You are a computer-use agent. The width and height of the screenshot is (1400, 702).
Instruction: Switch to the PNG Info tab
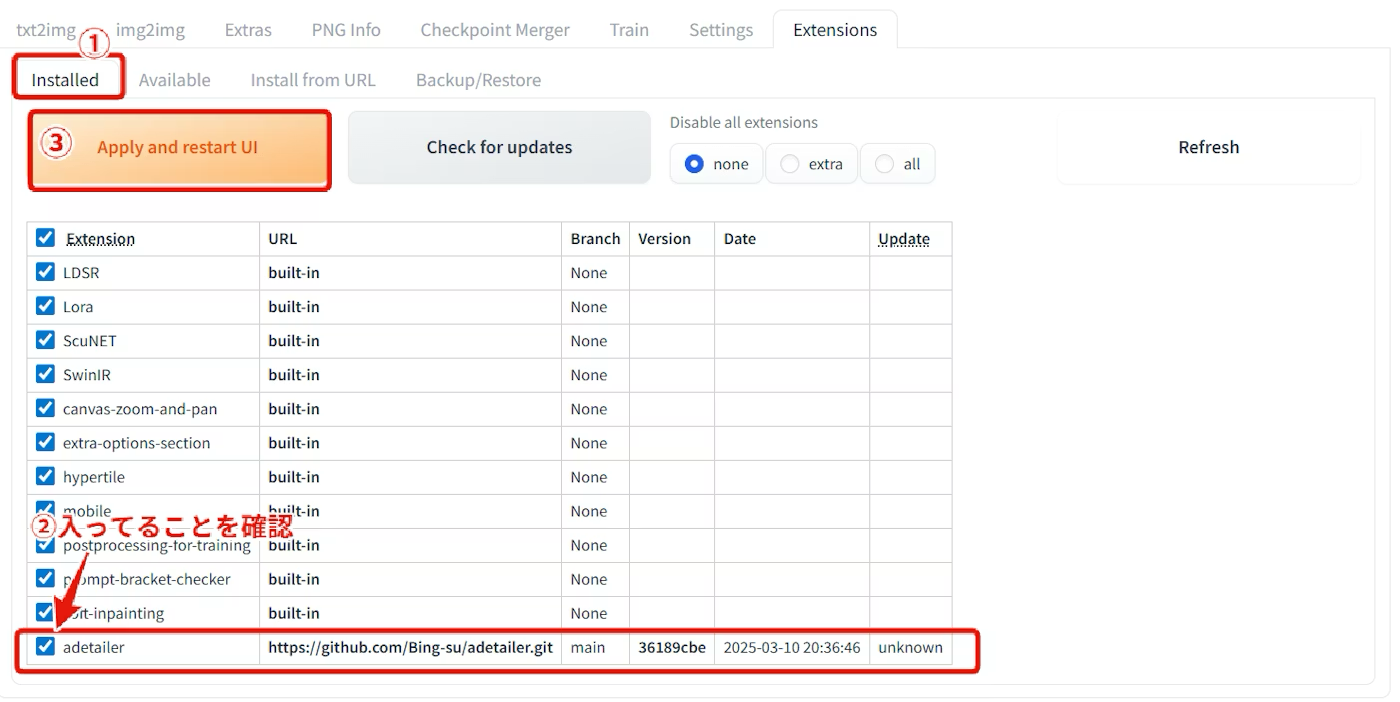[346, 30]
